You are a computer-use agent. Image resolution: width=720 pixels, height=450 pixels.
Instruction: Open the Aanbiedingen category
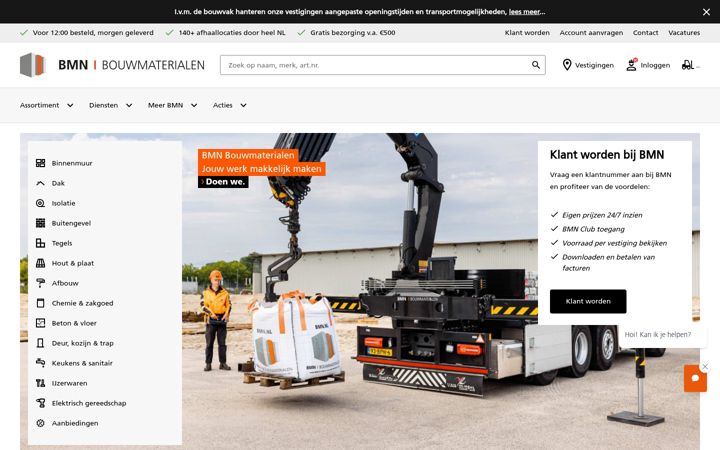tap(75, 423)
